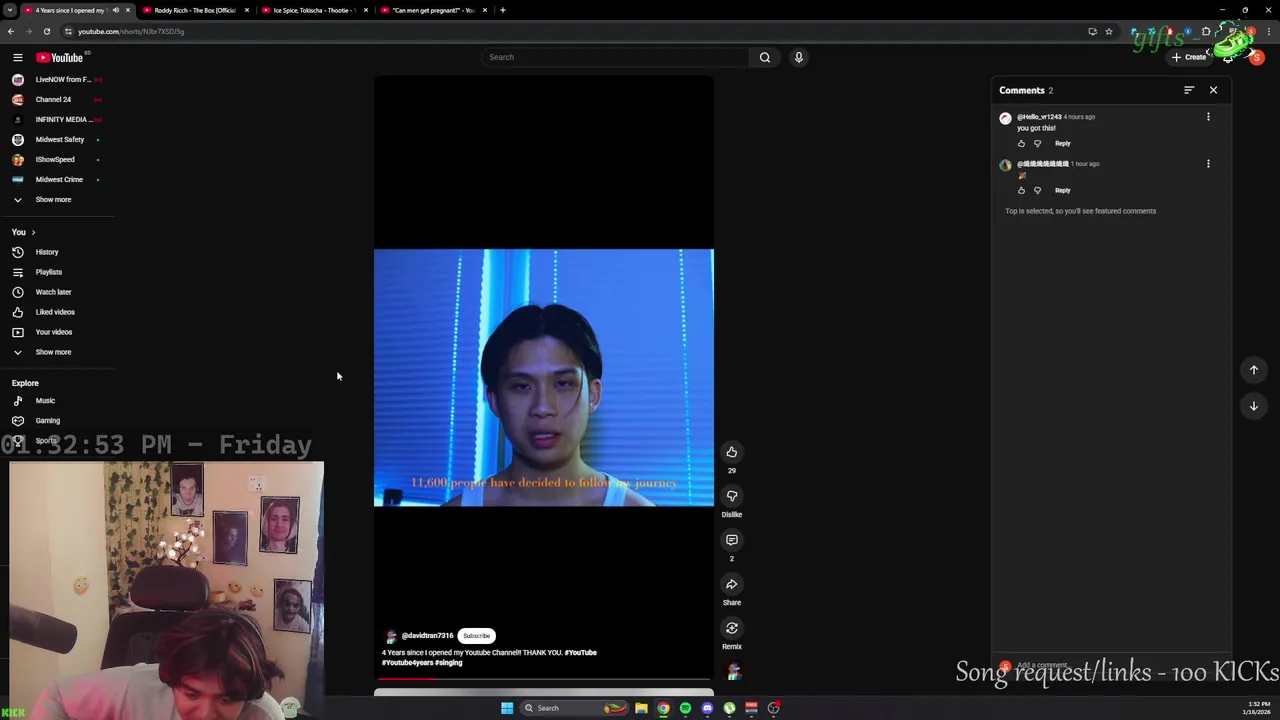Dislike the "you got this!" comment
The height and width of the screenshot is (720, 1280).
point(1037,144)
